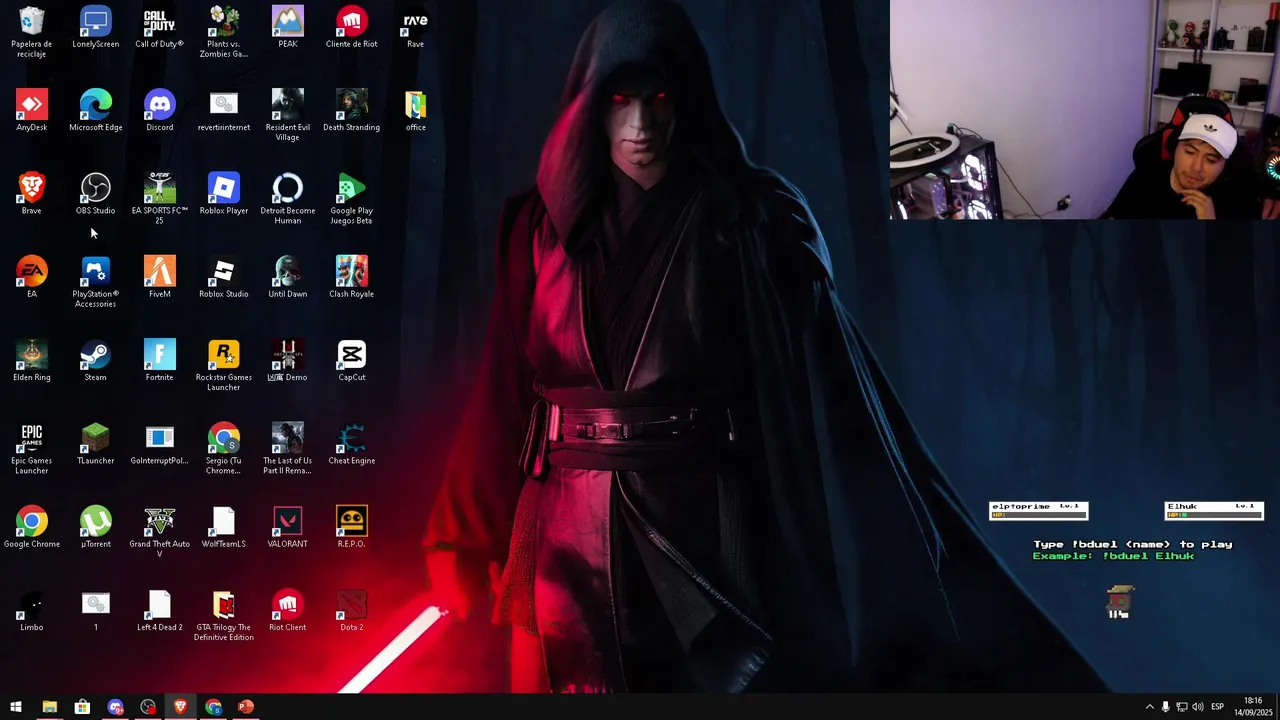This screenshot has width=1280, height=720.
Task: Select the Microsoft Edge desktop icon
Action: (x=96, y=111)
